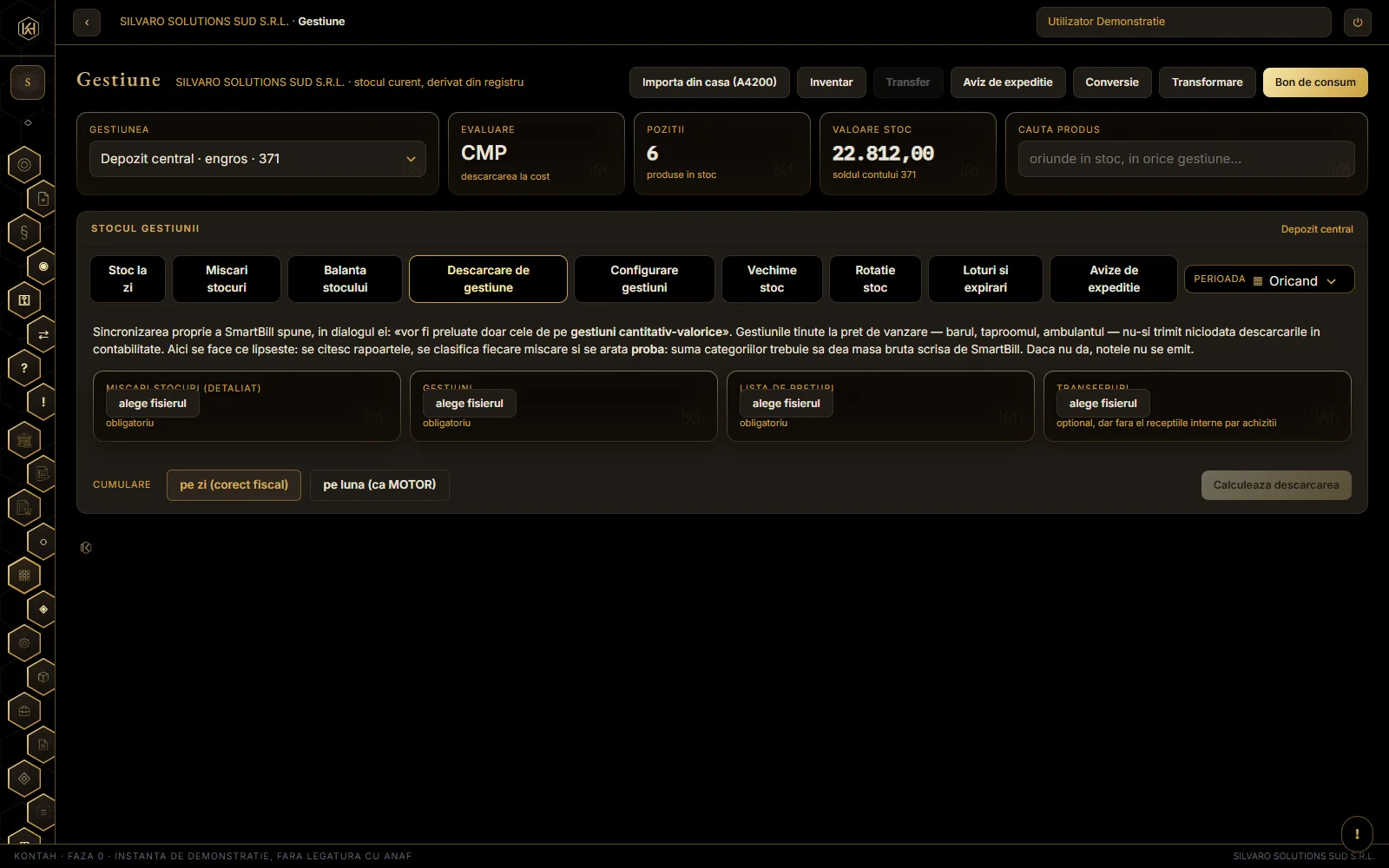1389x868 pixels.
Task: Choose file for Transferuri (optional)
Action: (x=1103, y=404)
